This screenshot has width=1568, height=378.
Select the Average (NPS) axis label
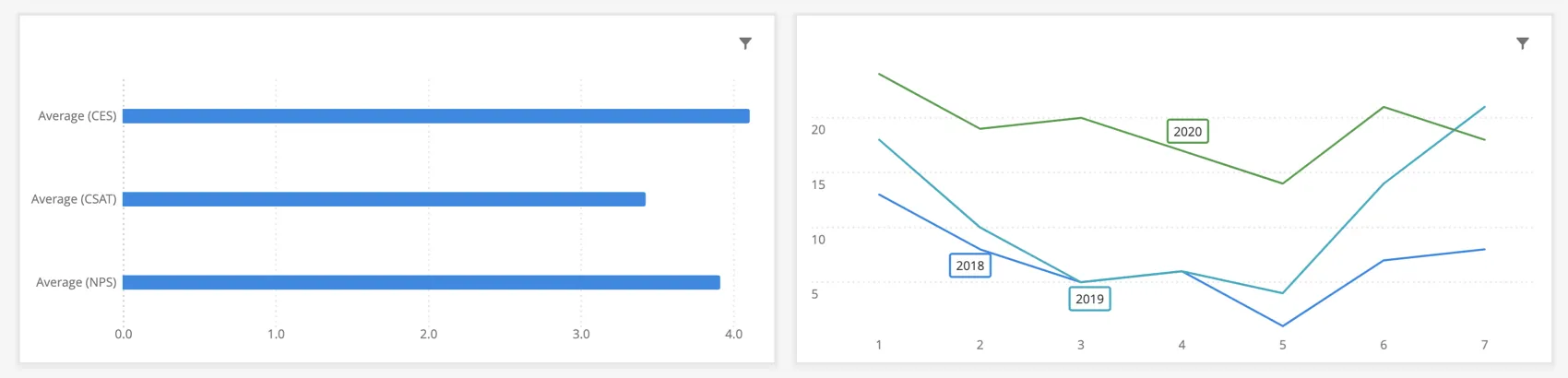click(76, 282)
